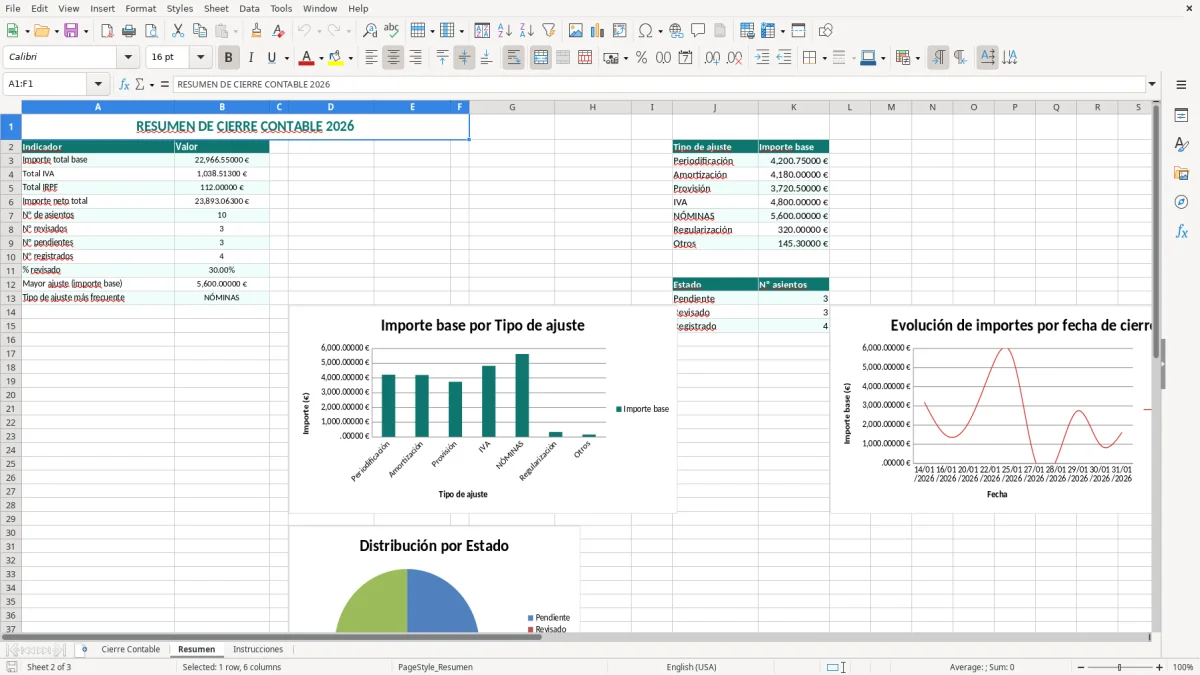Toggle Italic formatting
Image resolution: width=1200 pixels, height=675 pixels.
tap(251, 58)
